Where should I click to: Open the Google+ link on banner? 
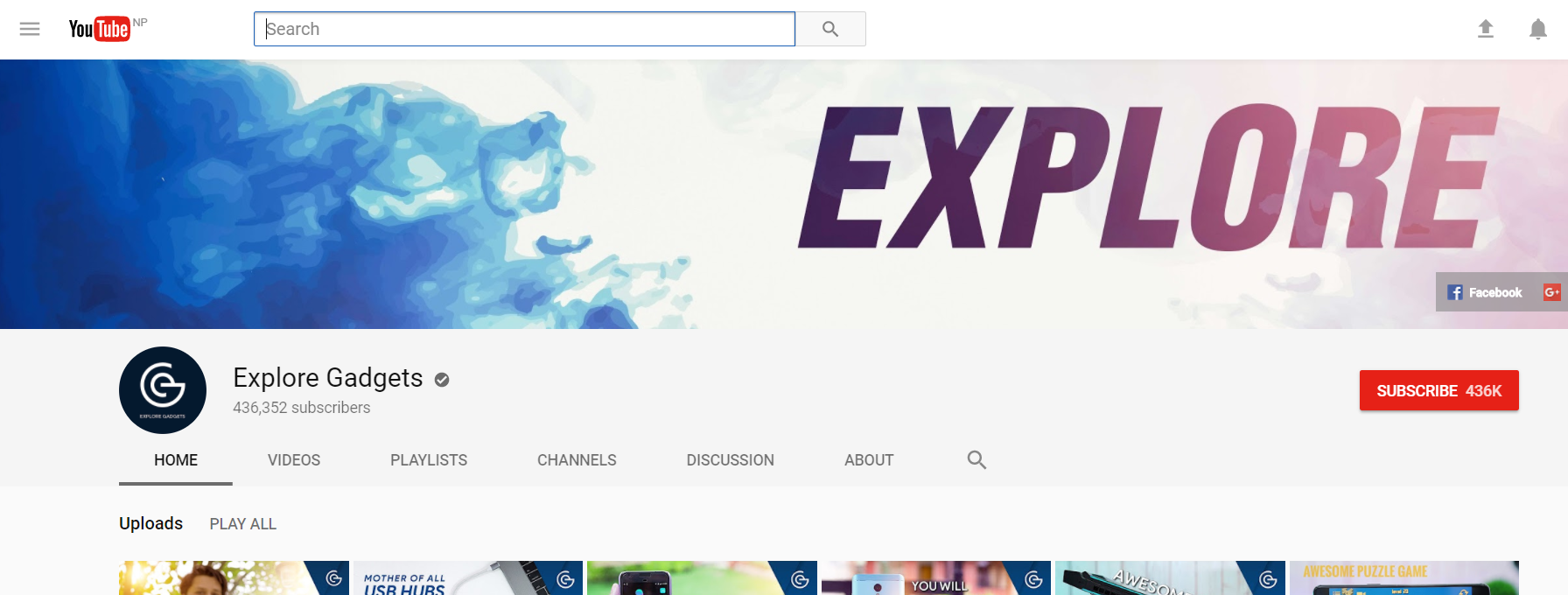tap(1552, 292)
